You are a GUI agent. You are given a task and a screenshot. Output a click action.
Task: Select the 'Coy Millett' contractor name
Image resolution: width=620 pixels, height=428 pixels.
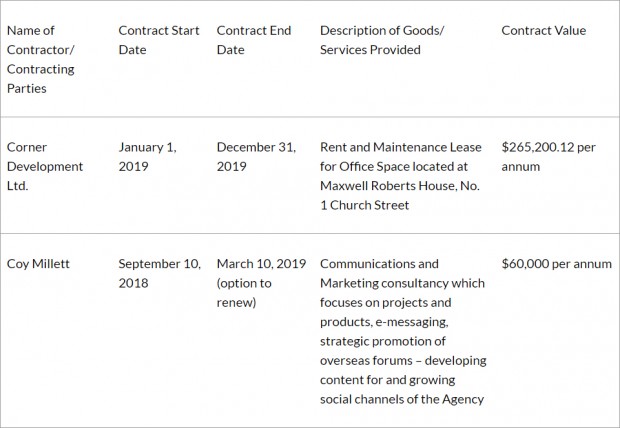(x=38, y=264)
